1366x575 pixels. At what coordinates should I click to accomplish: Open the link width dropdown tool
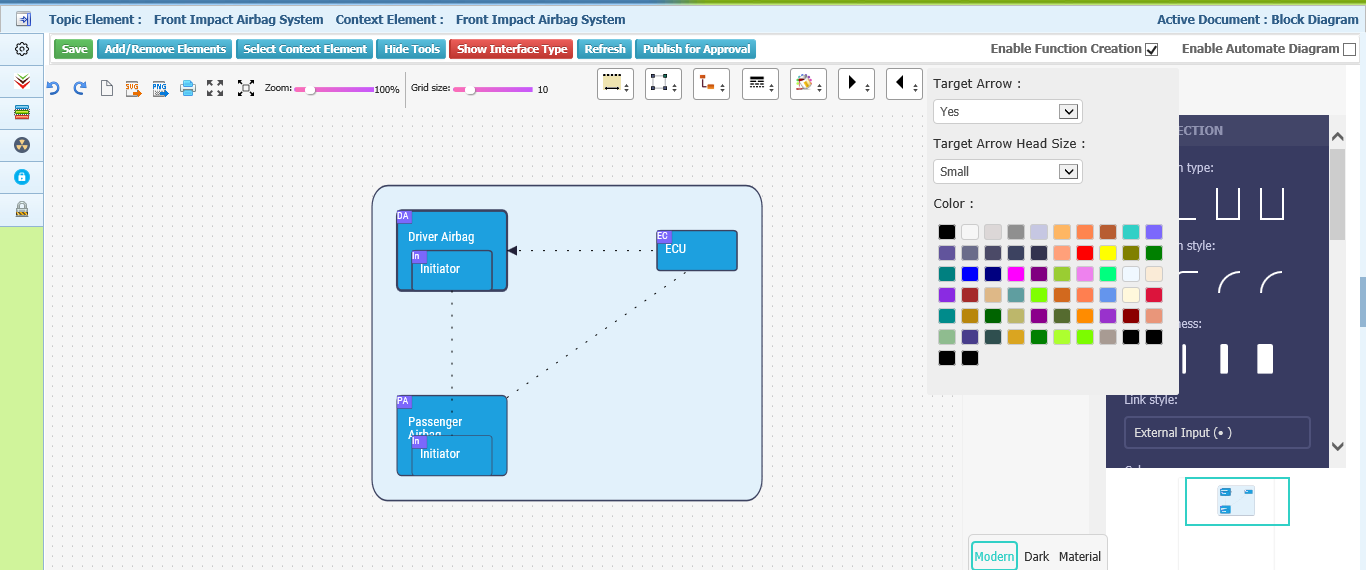(615, 84)
